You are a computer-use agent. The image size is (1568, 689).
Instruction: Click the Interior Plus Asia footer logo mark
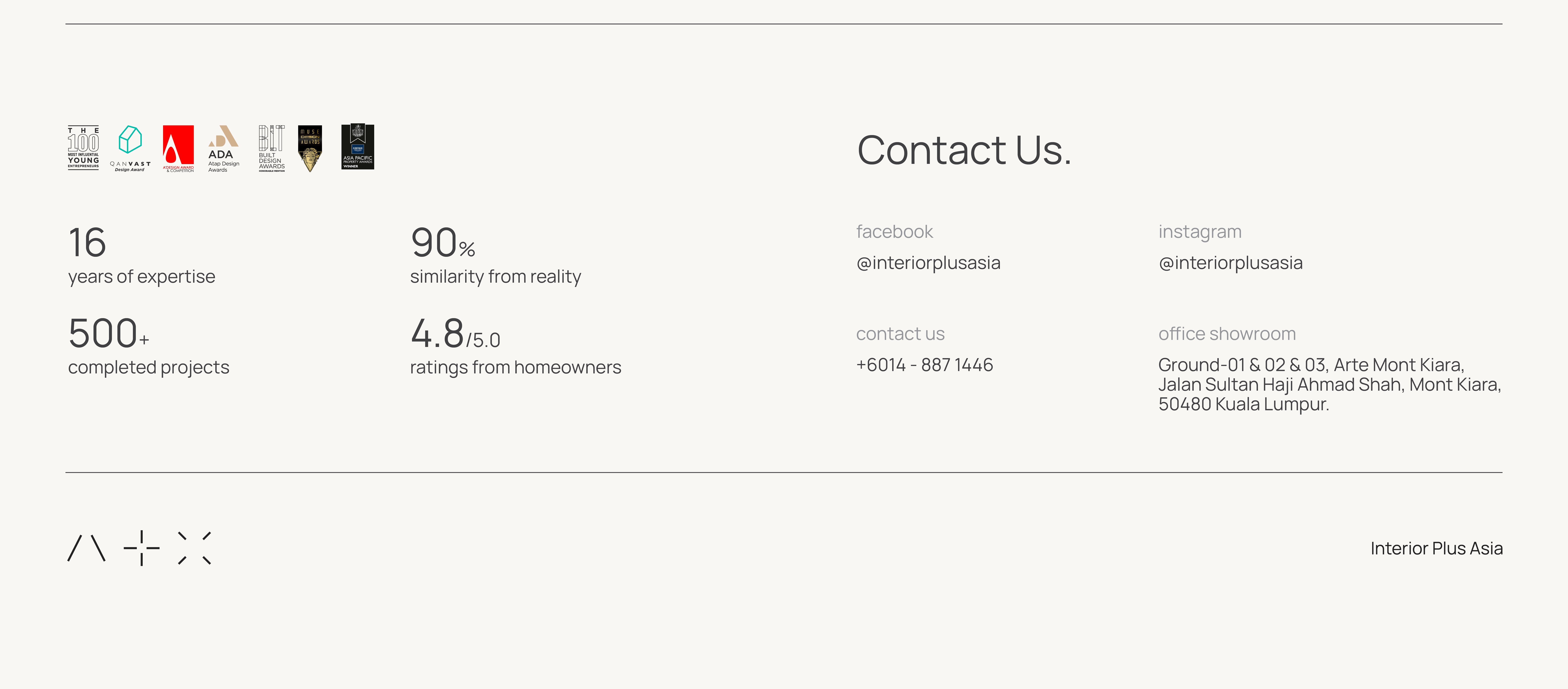139,548
